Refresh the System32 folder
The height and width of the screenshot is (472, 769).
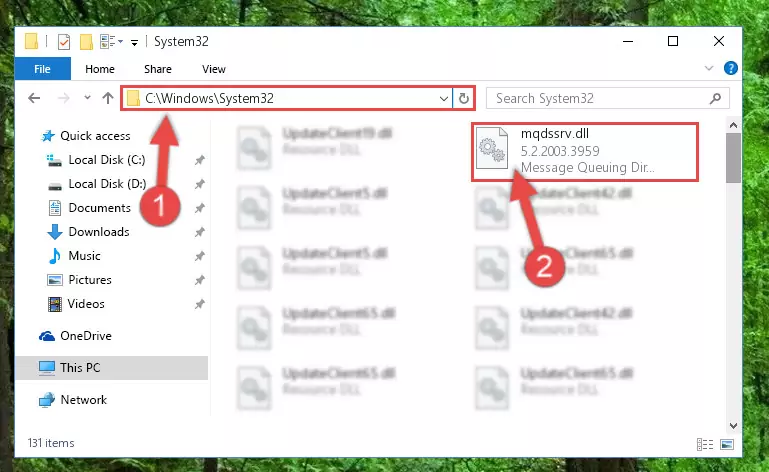pyautogui.click(x=463, y=99)
